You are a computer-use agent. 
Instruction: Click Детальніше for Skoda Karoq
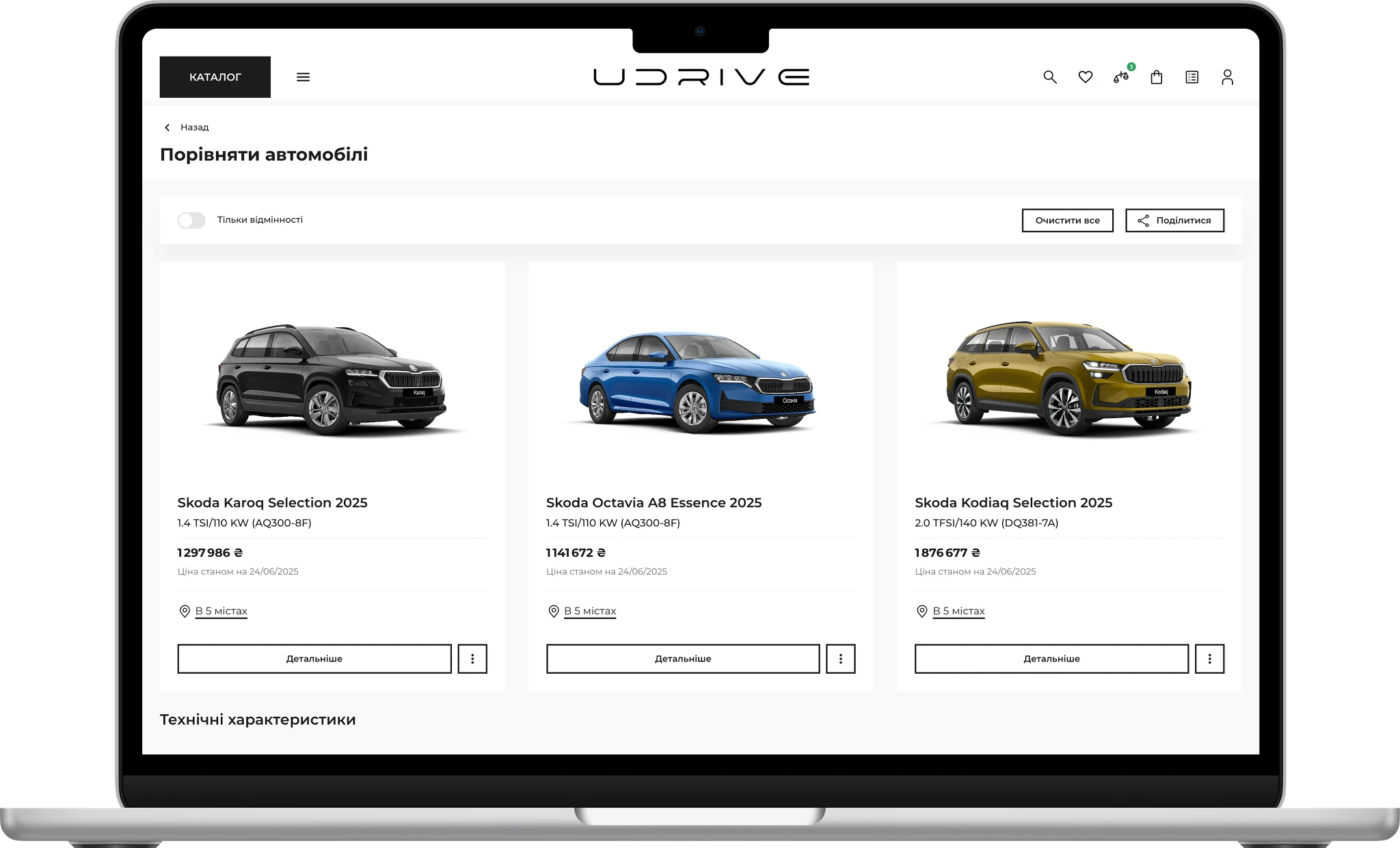coord(314,659)
